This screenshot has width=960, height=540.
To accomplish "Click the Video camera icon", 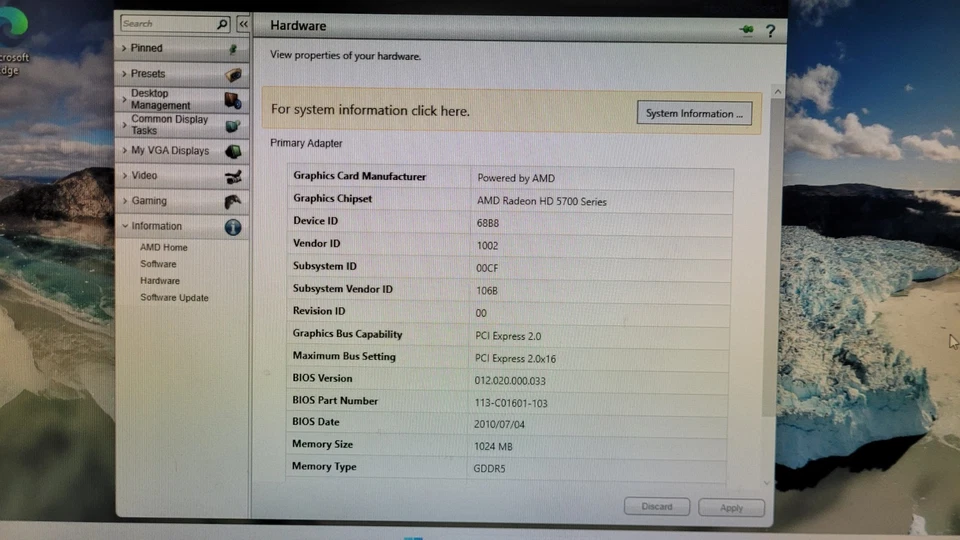I will 233,177.
